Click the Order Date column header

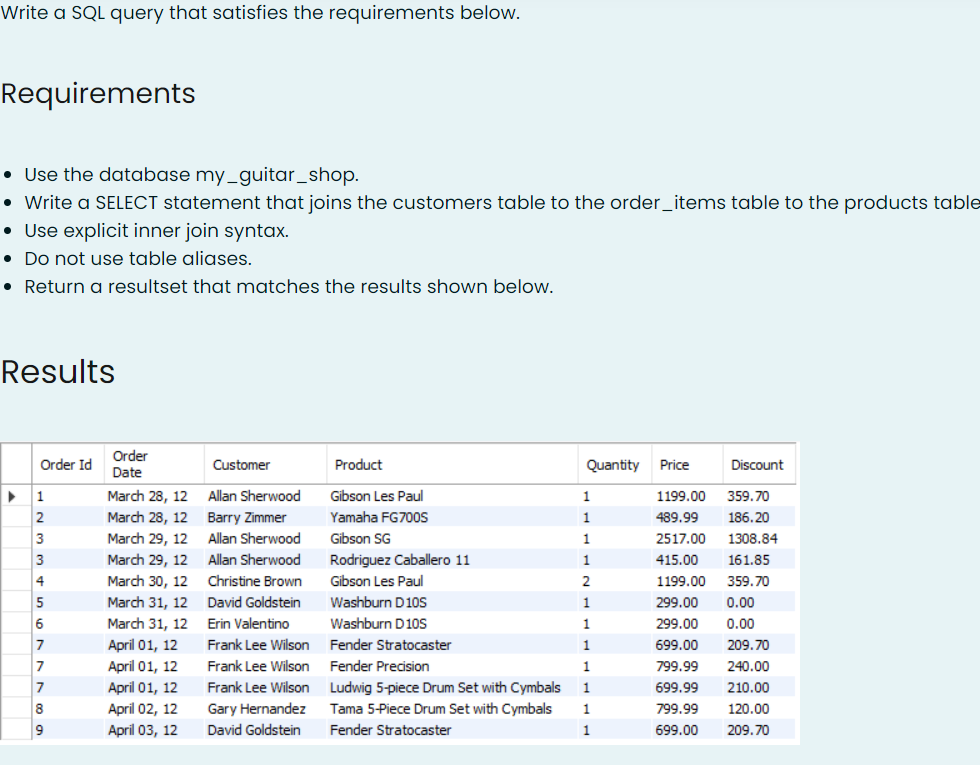click(130, 464)
